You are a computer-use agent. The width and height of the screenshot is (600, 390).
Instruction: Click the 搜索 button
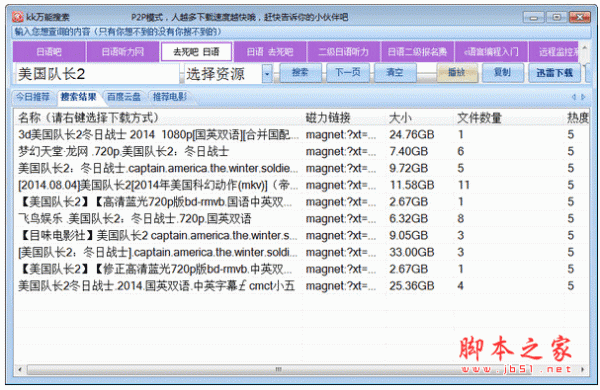(x=300, y=73)
